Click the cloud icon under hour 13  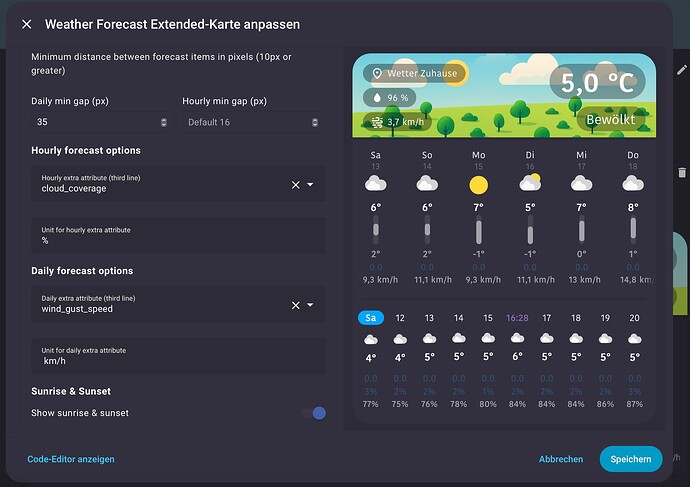click(x=429, y=338)
